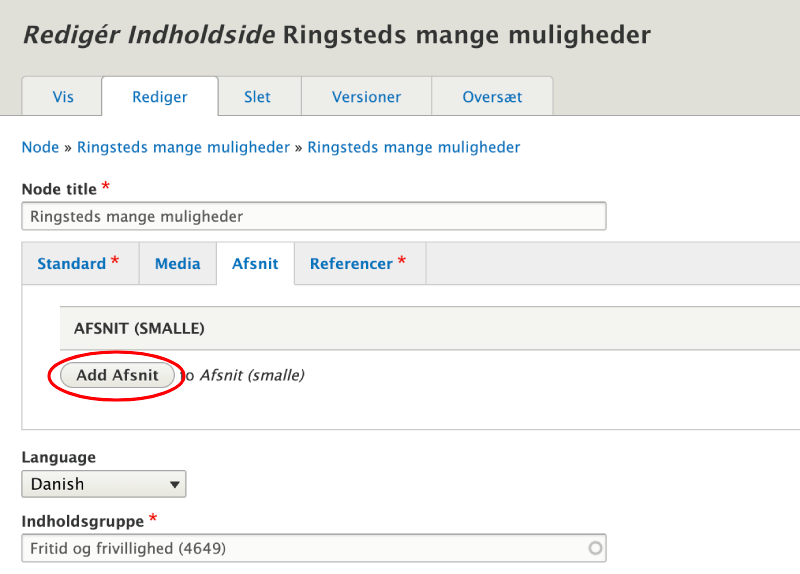Open the Slet tab

pyautogui.click(x=257, y=97)
